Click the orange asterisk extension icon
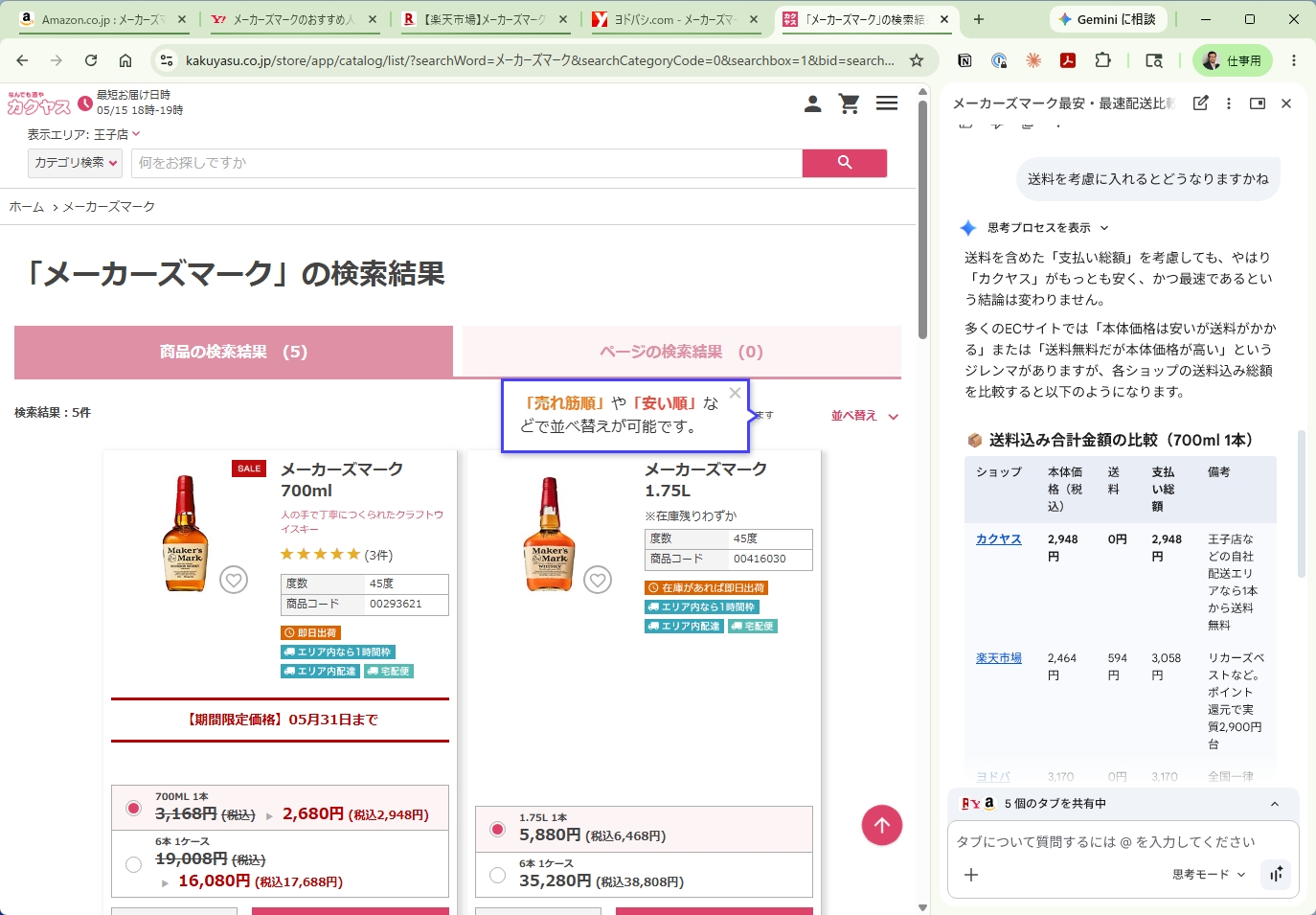 1033,60
